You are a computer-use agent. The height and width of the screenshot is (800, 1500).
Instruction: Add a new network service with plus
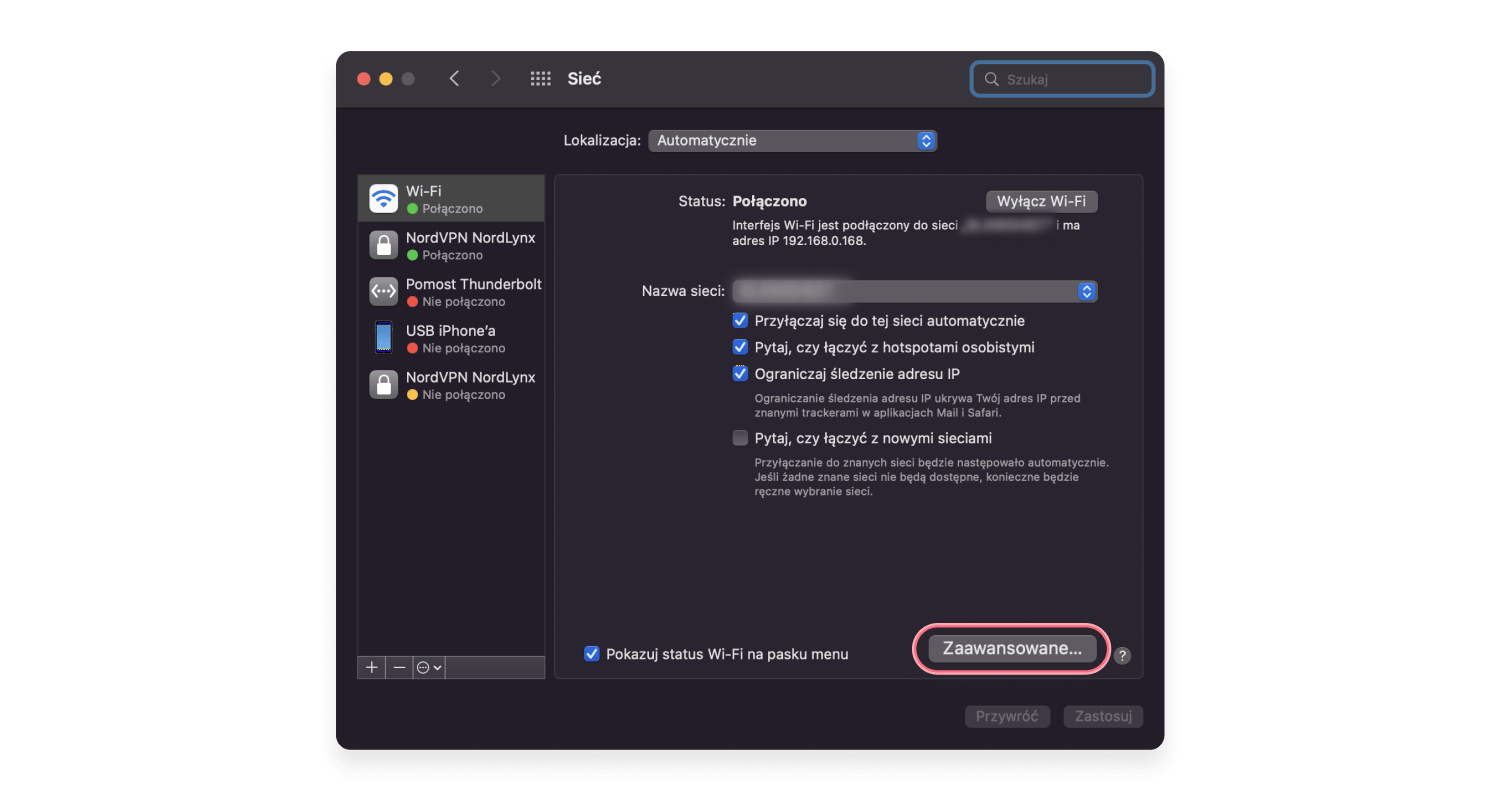(371, 667)
